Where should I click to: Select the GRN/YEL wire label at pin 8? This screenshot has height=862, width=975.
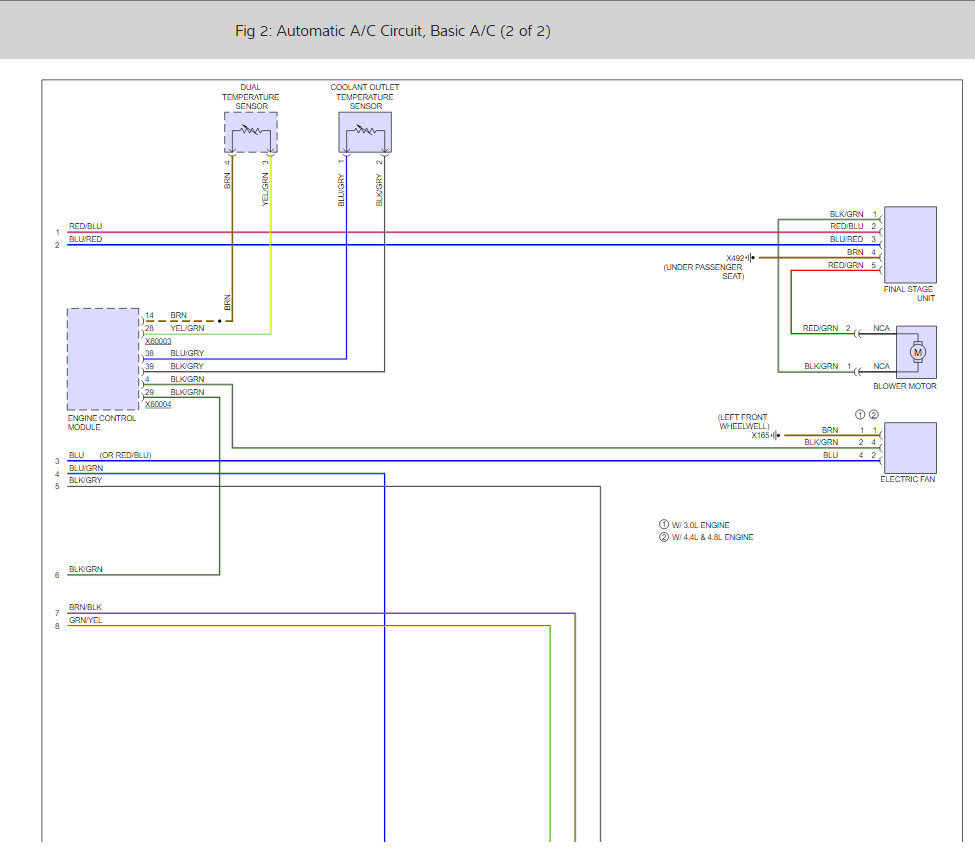pyautogui.click(x=86, y=620)
